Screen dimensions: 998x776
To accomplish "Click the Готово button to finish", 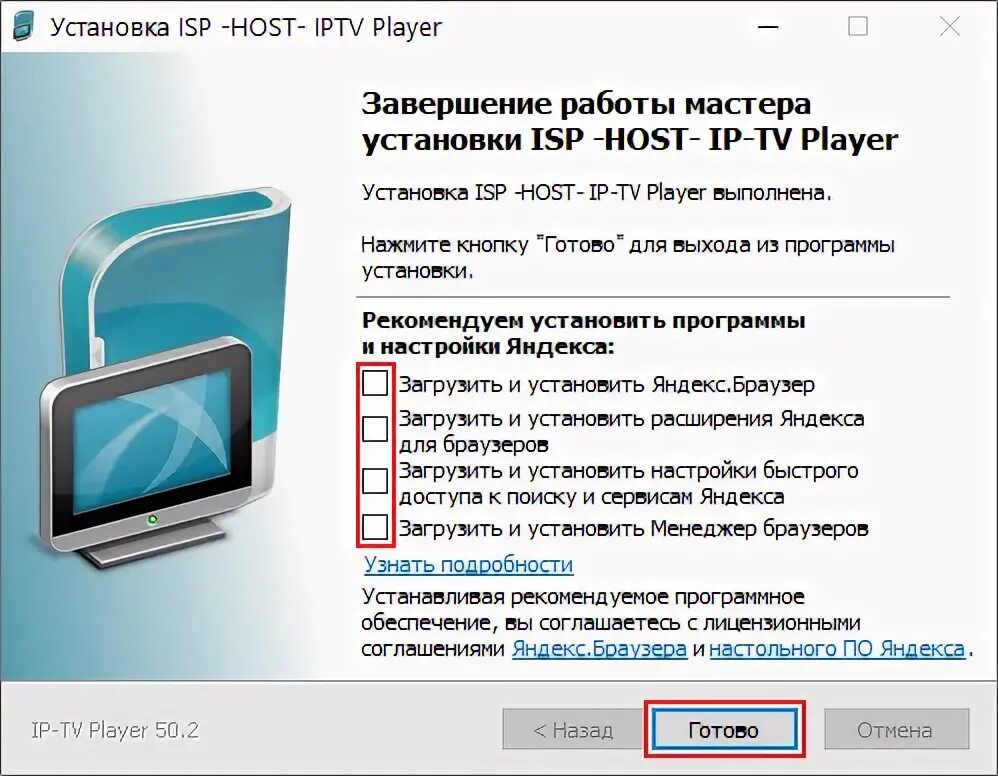I will coord(724,730).
